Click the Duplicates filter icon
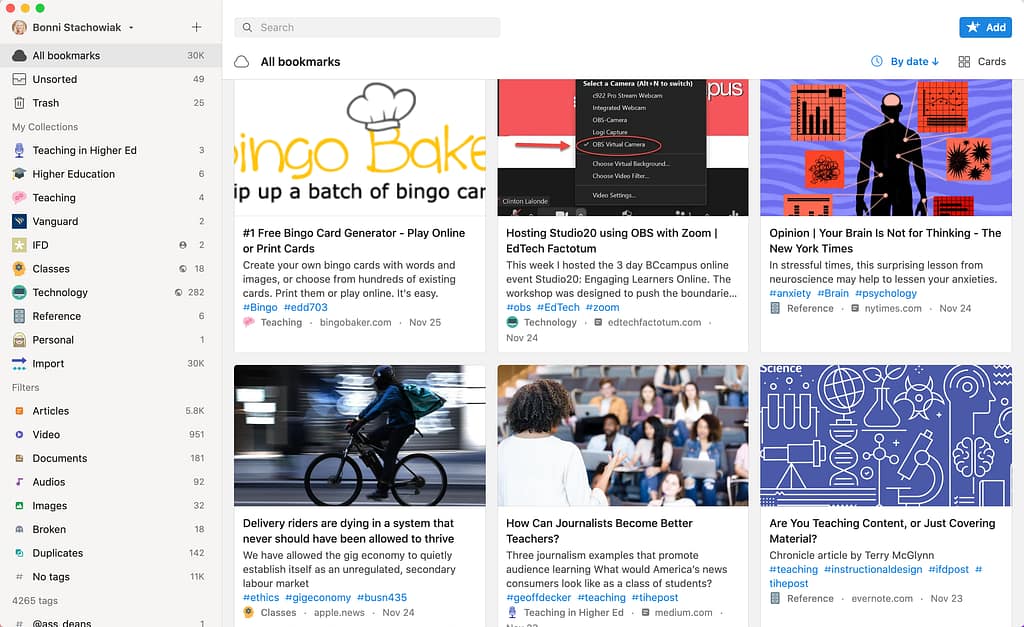 pyautogui.click(x=19, y=553)
